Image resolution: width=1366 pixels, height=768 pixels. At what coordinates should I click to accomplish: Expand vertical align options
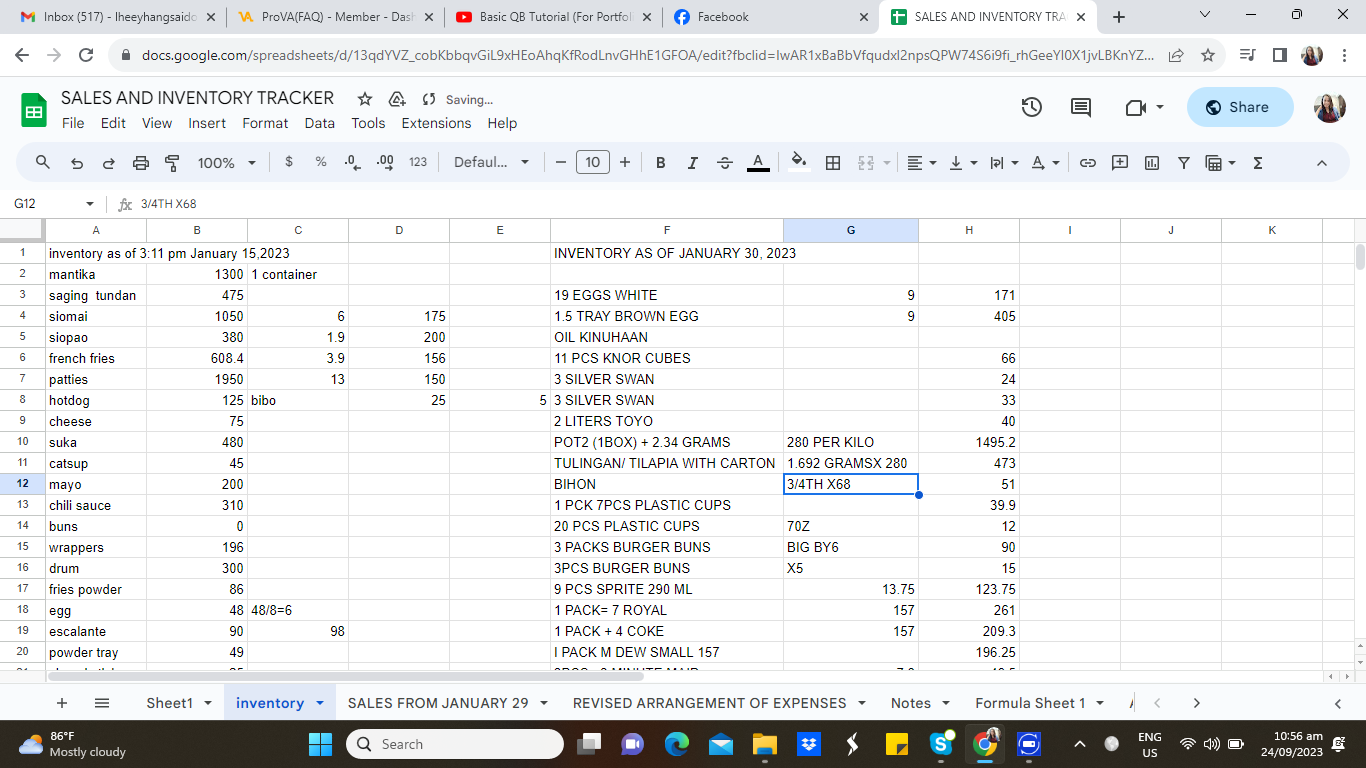963,163
